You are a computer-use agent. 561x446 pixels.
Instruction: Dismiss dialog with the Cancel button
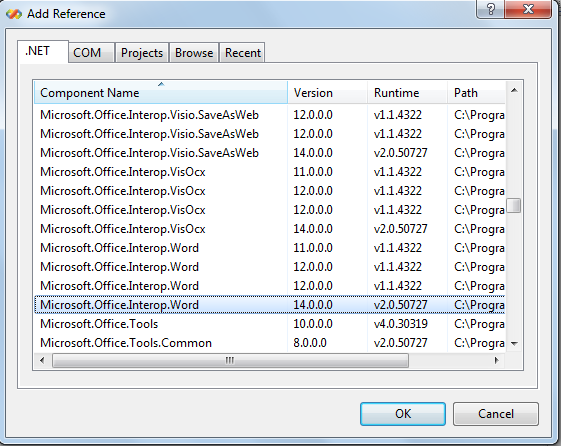click(x=496, y=414)
